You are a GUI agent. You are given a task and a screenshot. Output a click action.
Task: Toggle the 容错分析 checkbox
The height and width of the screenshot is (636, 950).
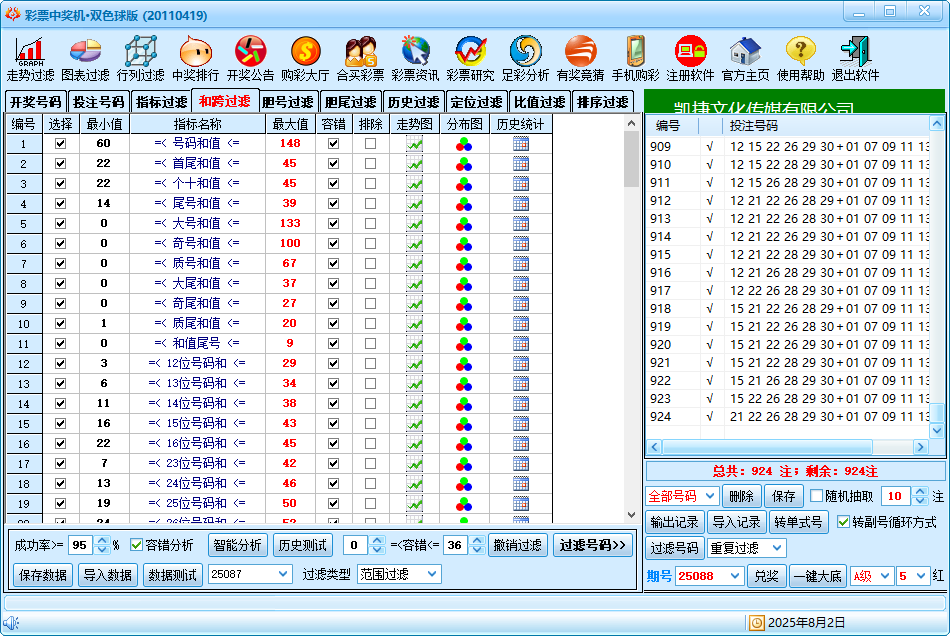tap(137, 545)
